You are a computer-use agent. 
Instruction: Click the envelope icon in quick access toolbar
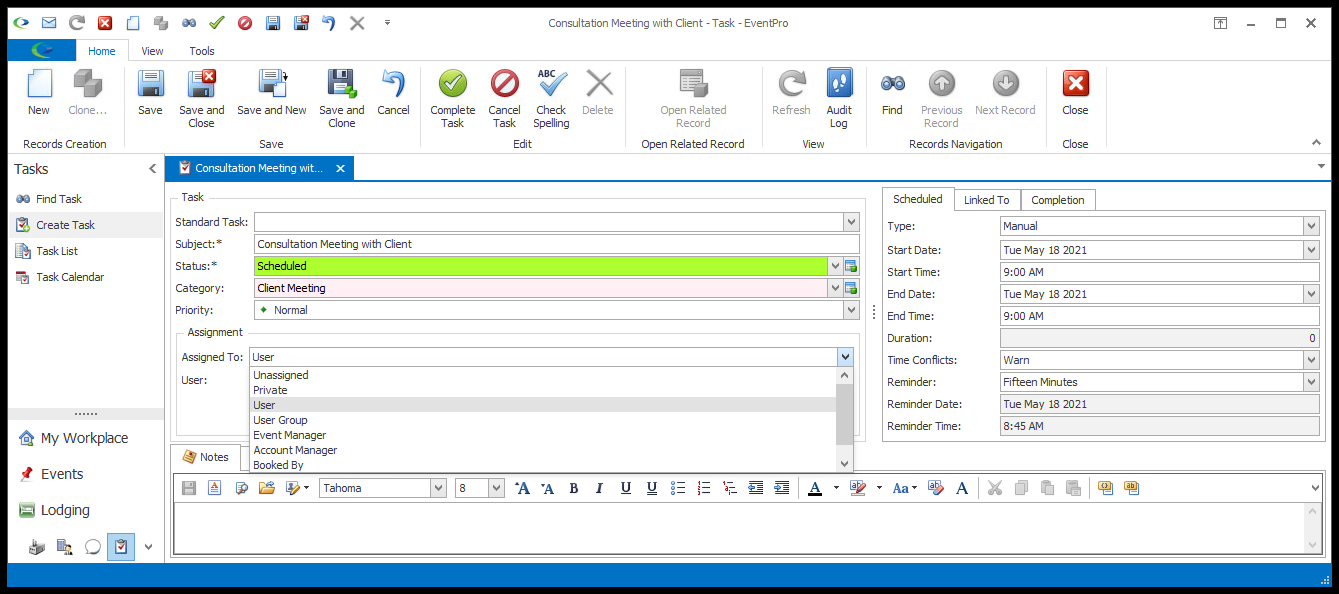49,23
